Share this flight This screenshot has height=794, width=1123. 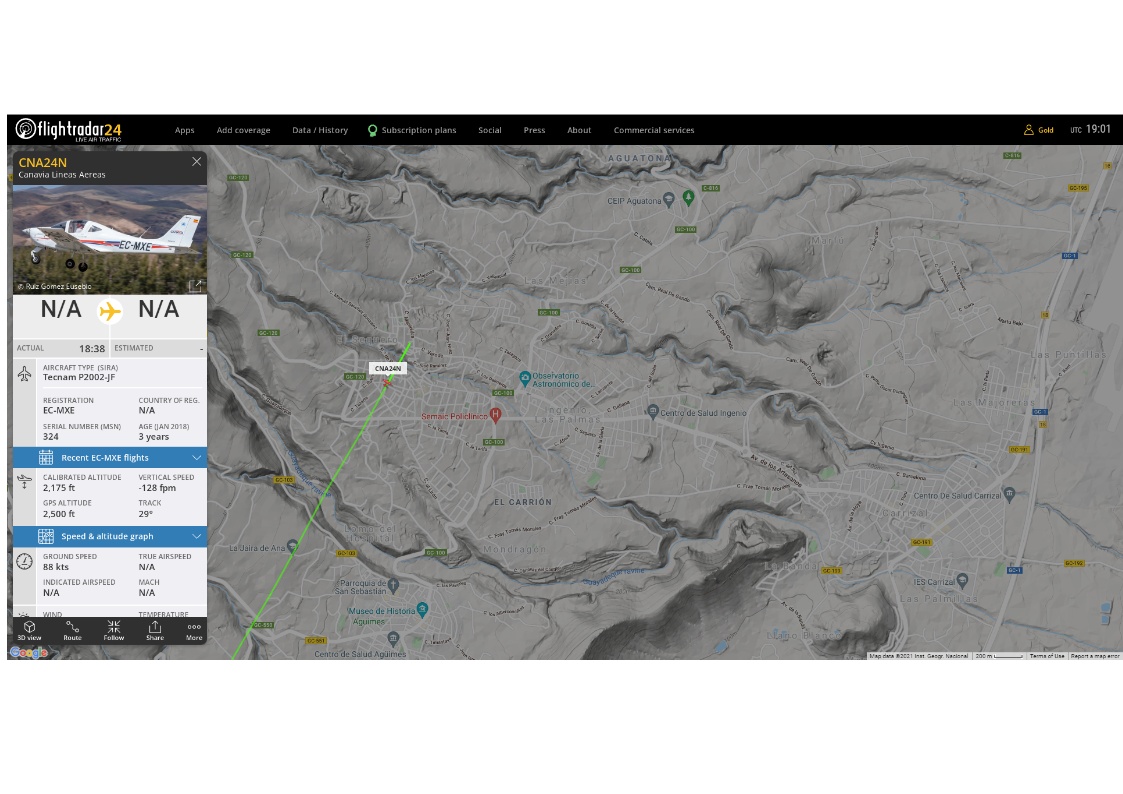(155, 630)
